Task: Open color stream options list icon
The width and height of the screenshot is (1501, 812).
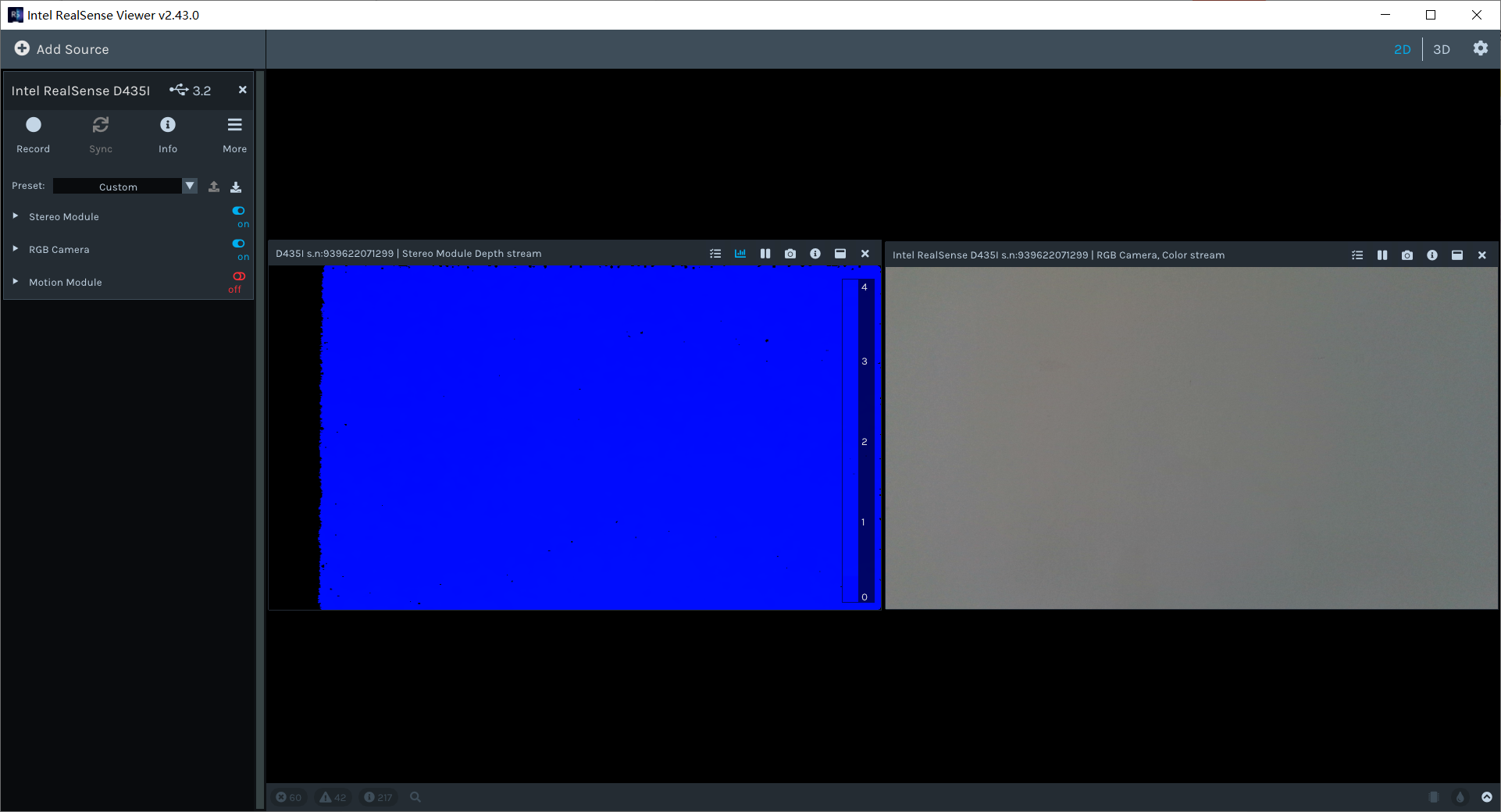Action: click(x=1357, y=255)
